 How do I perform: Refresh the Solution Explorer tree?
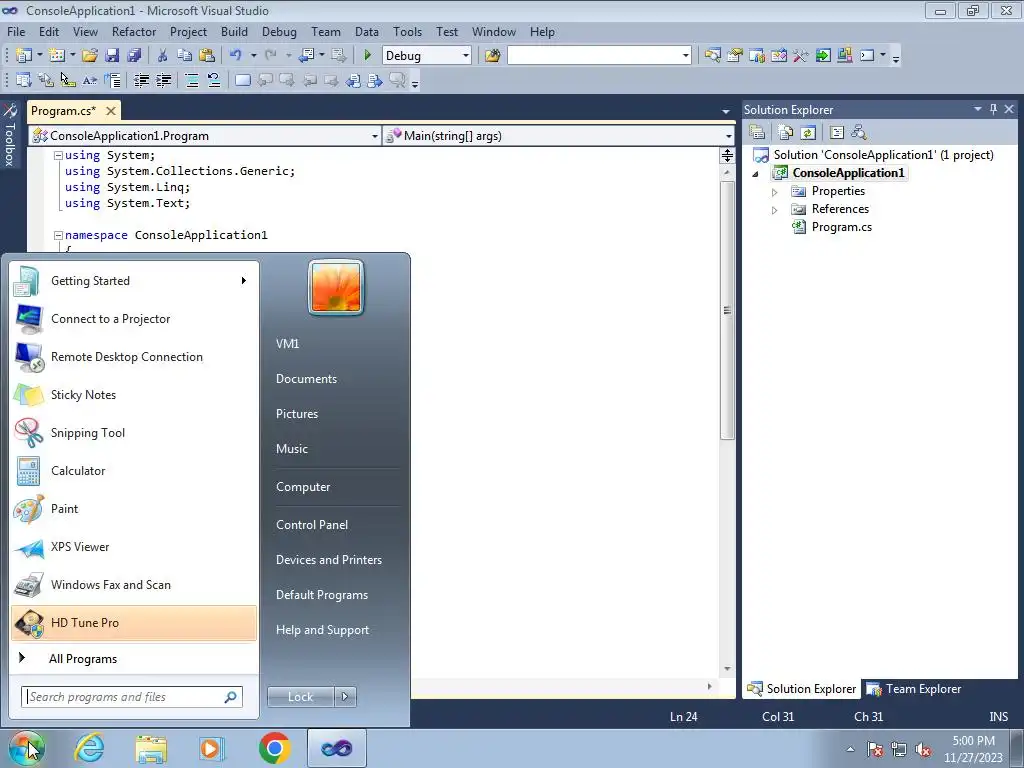pos(808,133)
